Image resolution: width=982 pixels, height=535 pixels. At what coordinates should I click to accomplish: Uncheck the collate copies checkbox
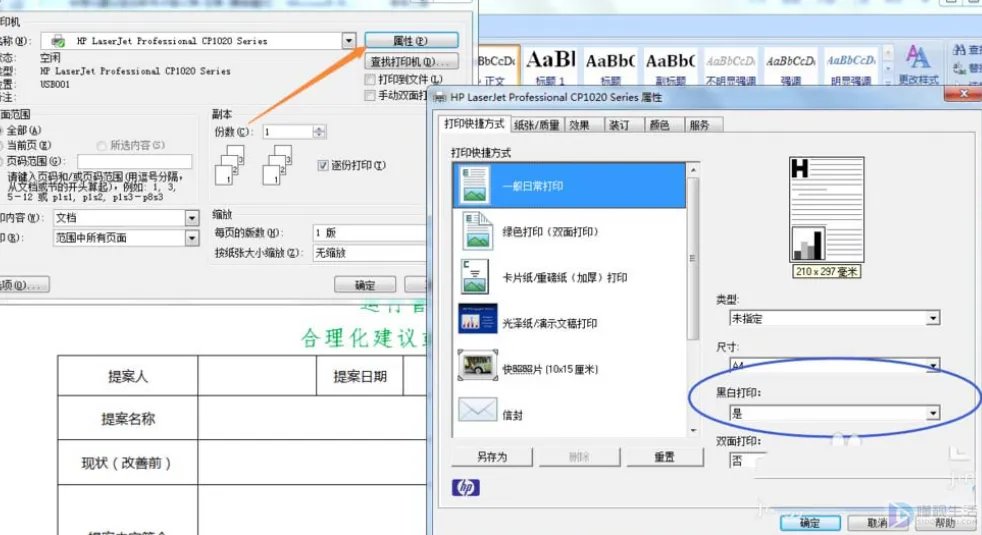pyautogui.click(x=323, y=165)
